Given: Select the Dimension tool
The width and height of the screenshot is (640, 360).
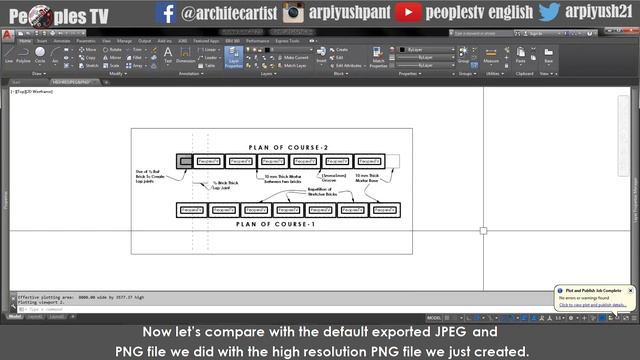Looking at the screenshot, I should coord(185,55).
